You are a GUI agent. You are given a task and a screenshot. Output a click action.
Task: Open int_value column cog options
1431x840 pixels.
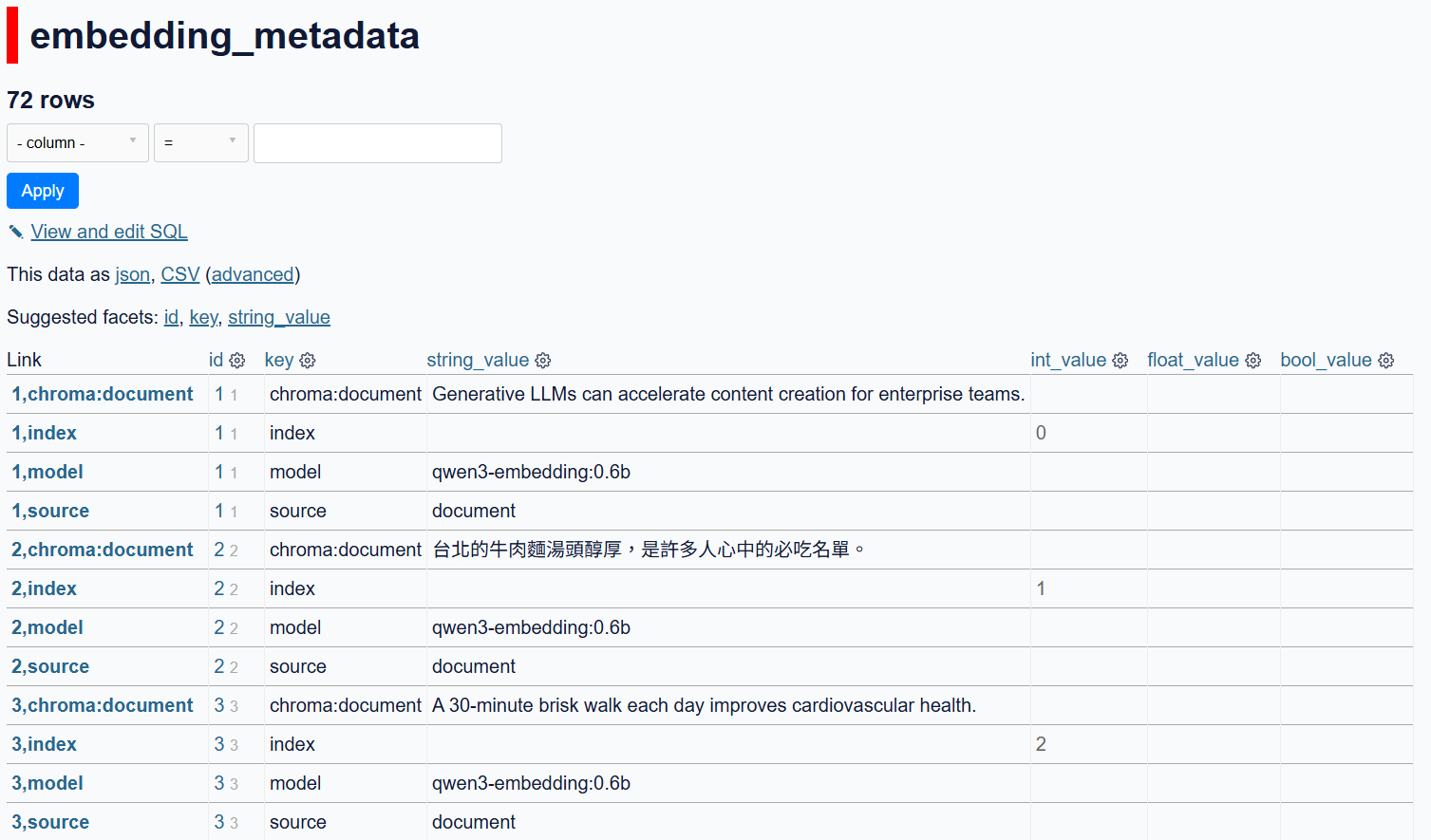pos(1120,361)
